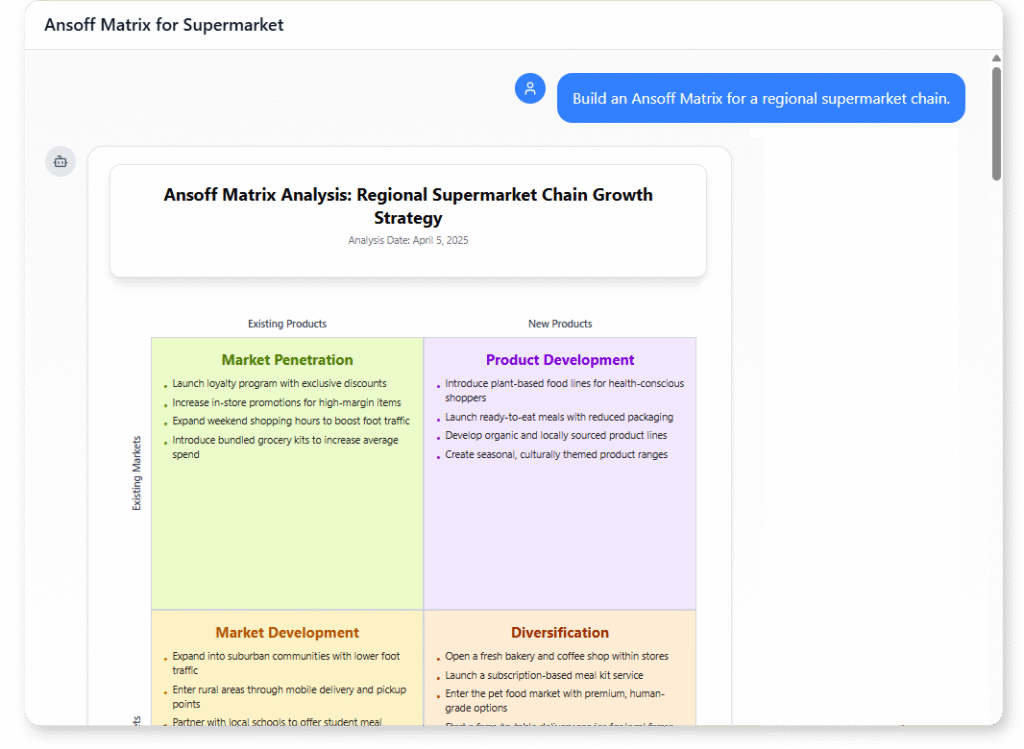Click the Diversification quadrant title
Image resolution: width=1024 pixels, height=749 pixels.
(560, 632)
